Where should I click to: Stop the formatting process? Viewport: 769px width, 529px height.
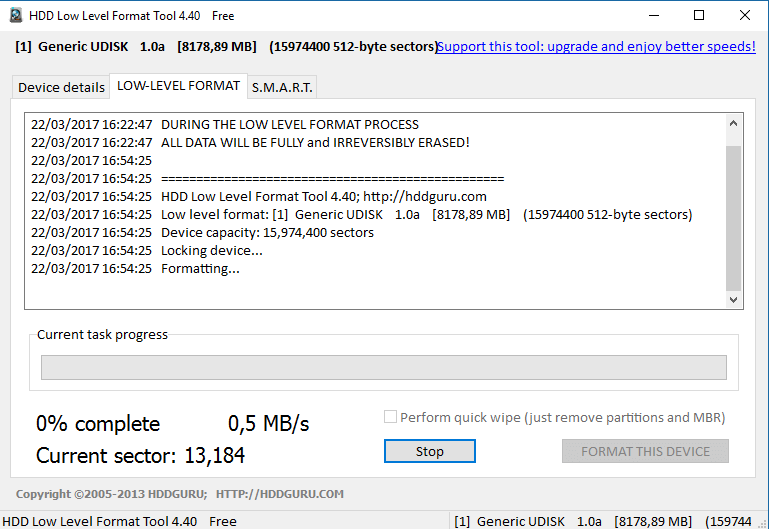click(430, 451)
